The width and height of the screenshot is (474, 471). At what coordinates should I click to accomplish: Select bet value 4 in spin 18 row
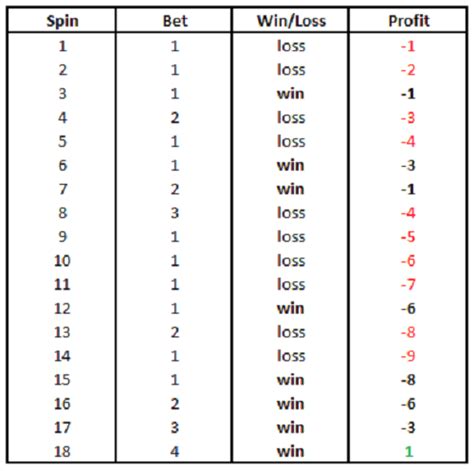(x=175, y=452)
